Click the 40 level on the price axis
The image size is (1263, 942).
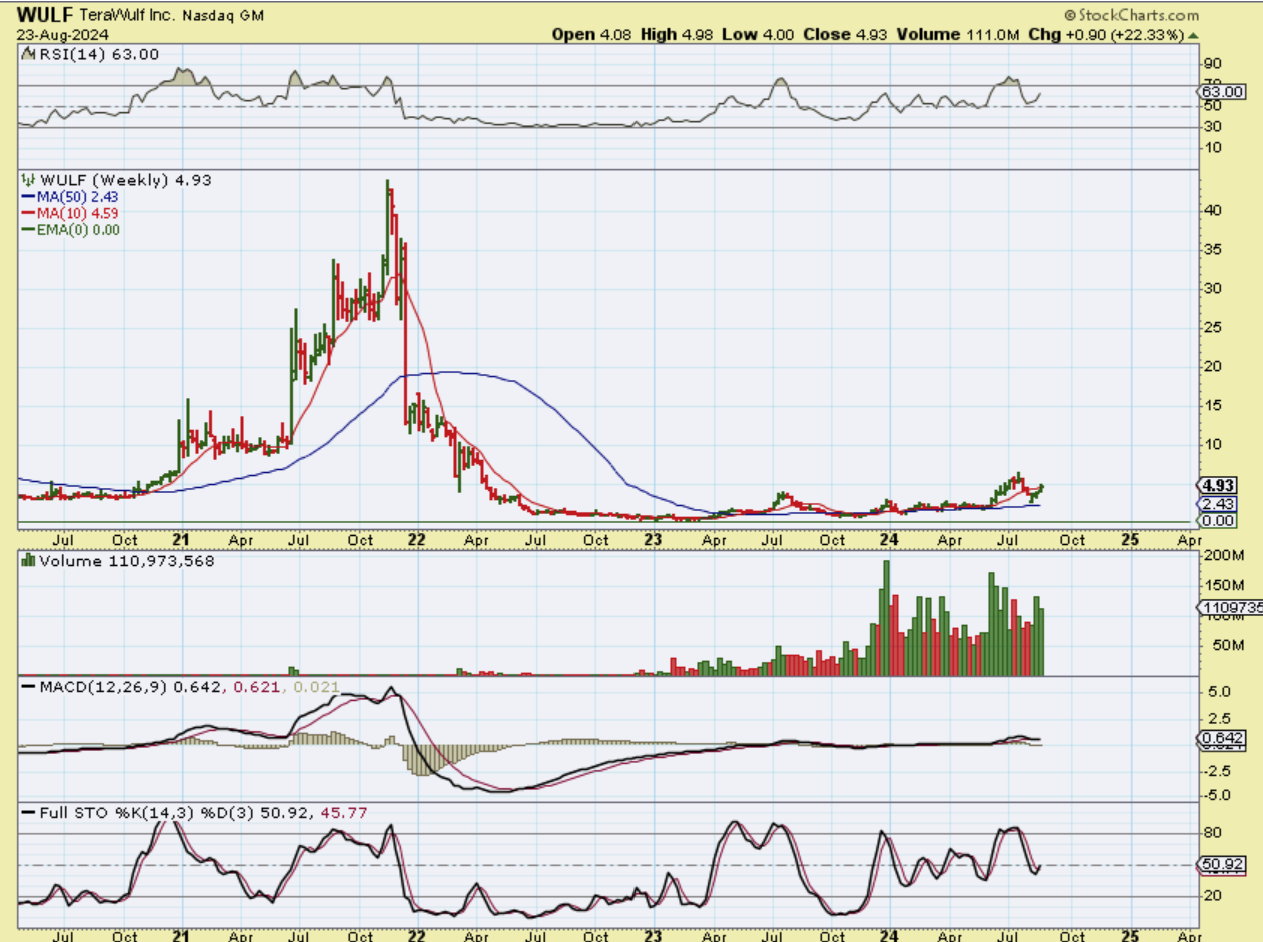1212,211
